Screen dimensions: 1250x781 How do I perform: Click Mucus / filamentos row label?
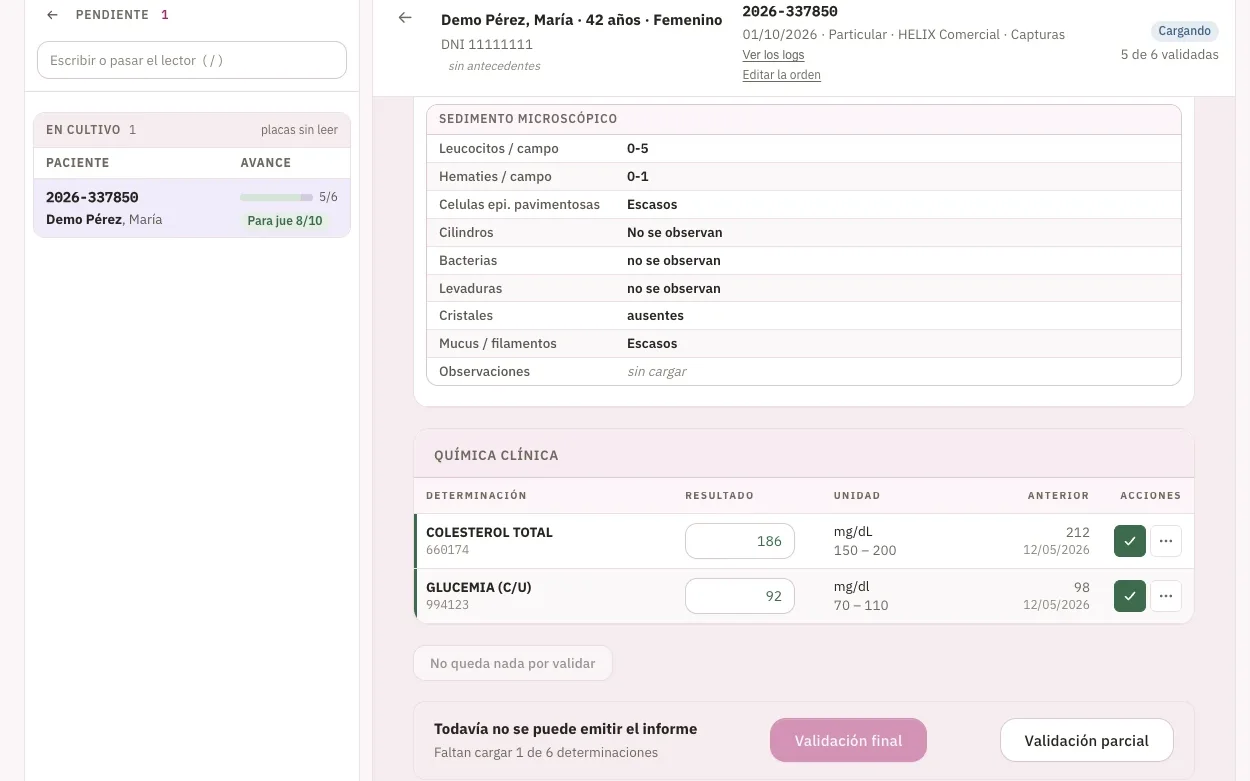coord(498,343)
